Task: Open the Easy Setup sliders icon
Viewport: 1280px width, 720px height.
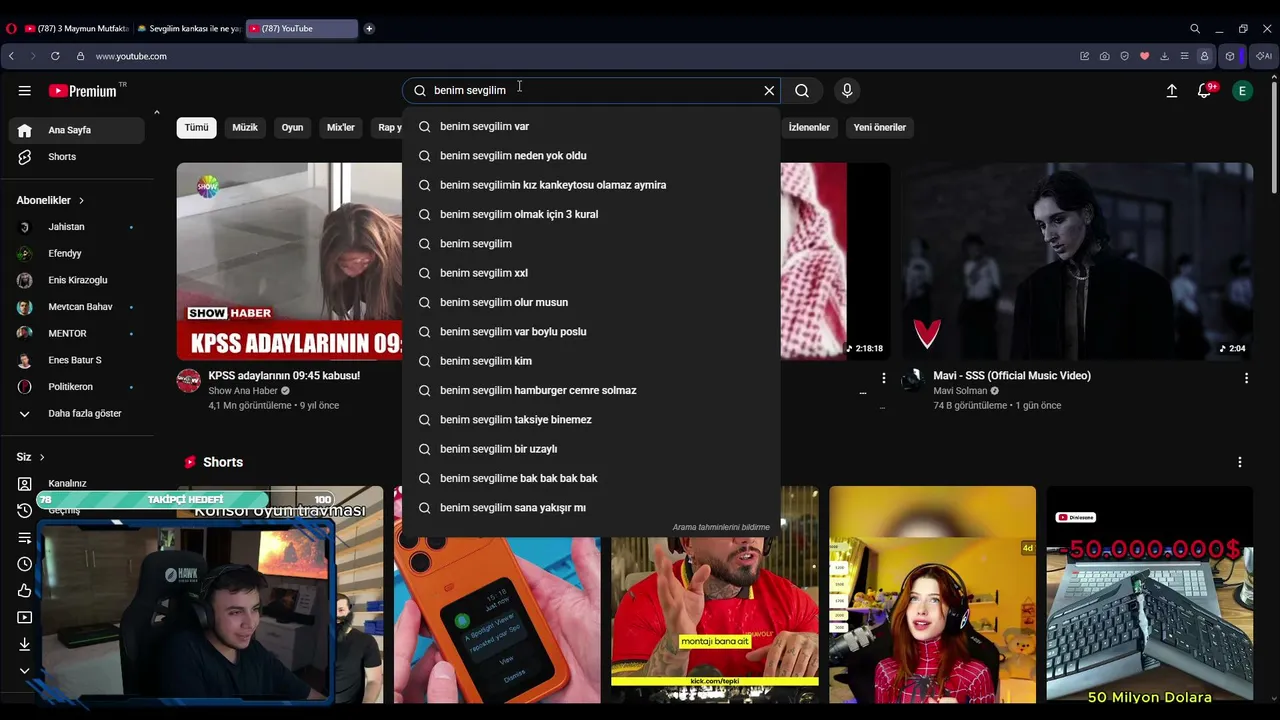Action: click(x=1184, y=56)
